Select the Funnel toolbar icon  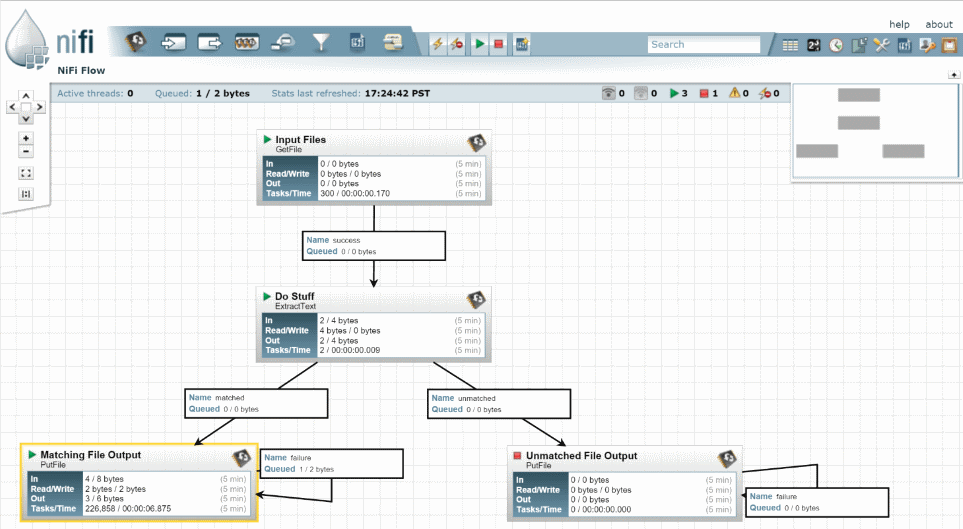(x=321, y=42)
